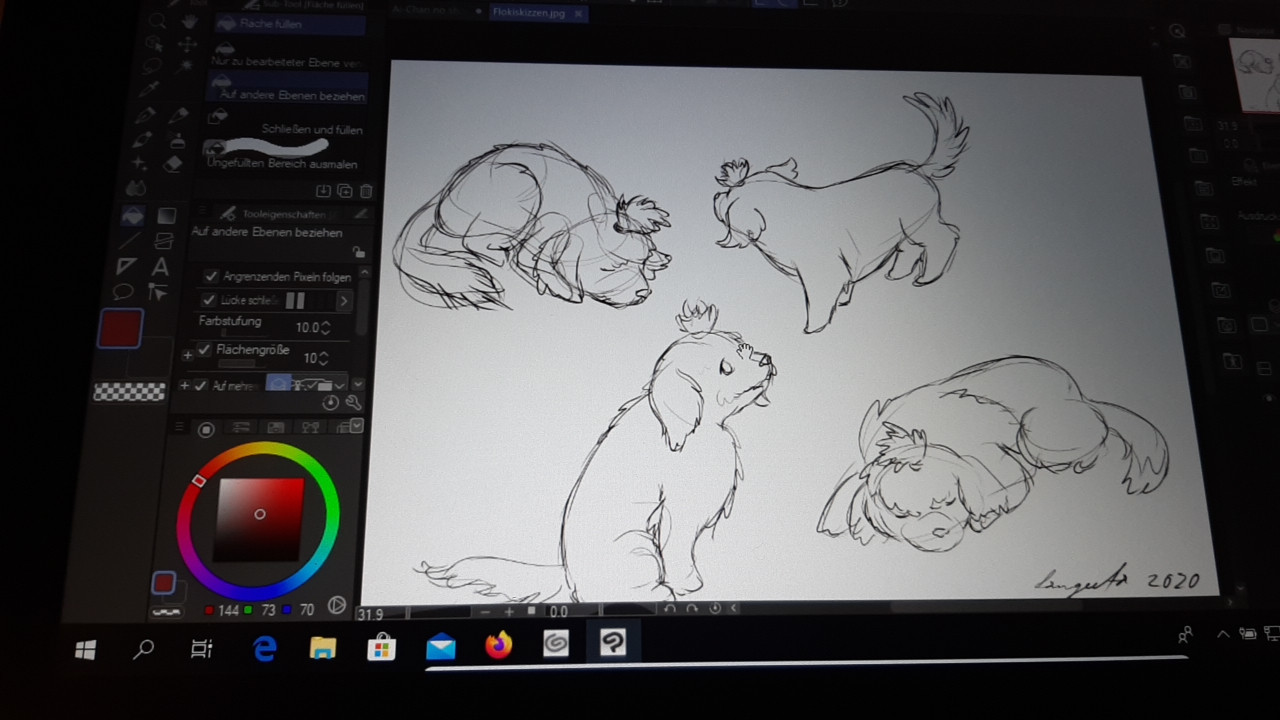Click the red main color swatch
The height and width of the screenshot is (720, 1280).
[x=120, y=329]
